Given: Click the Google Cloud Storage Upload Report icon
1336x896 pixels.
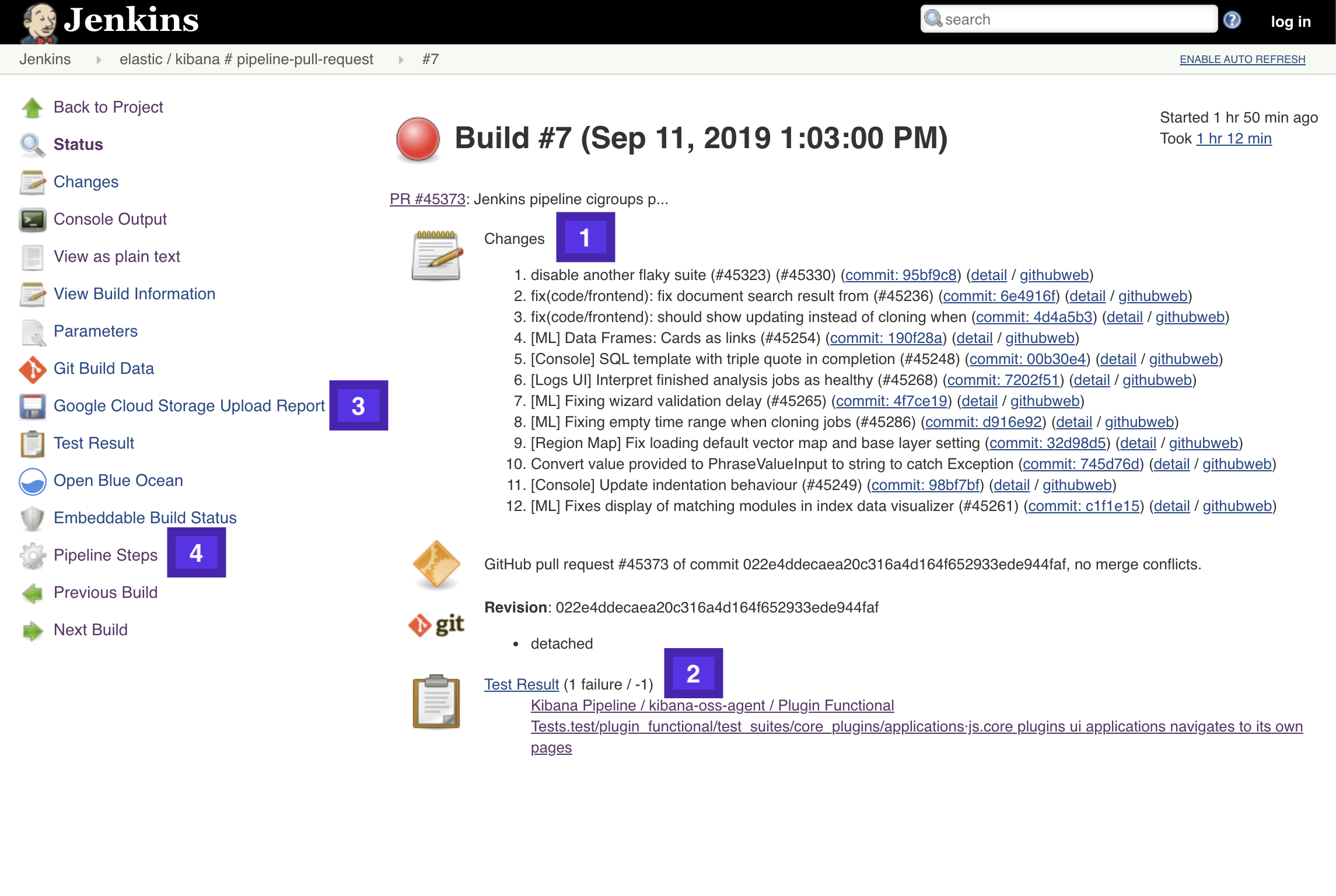Looking at the screenshot, I should pos(32,405).
